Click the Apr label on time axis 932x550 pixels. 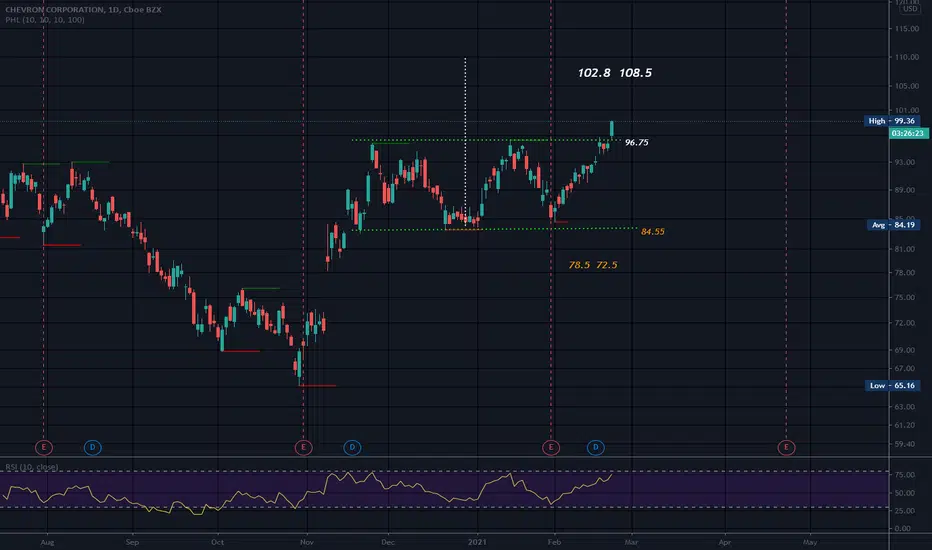click(x=725, y=542)
